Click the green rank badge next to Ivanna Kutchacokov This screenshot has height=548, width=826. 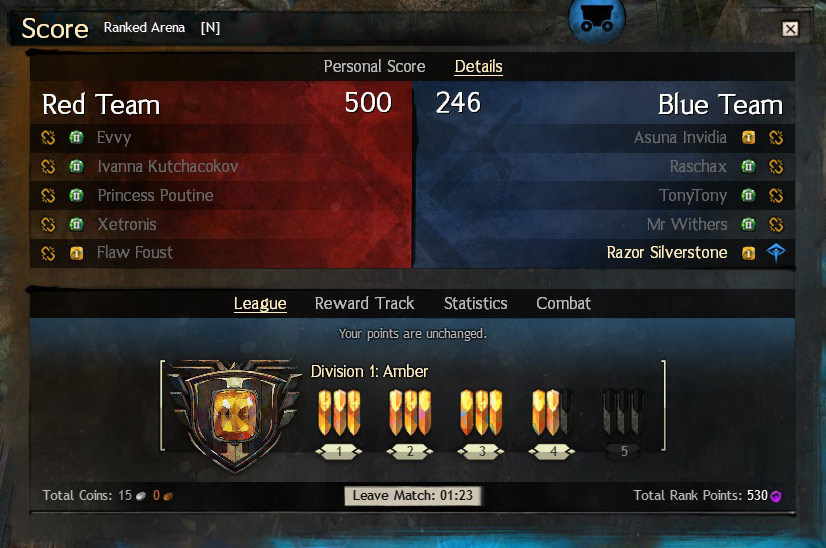(76, 167)
